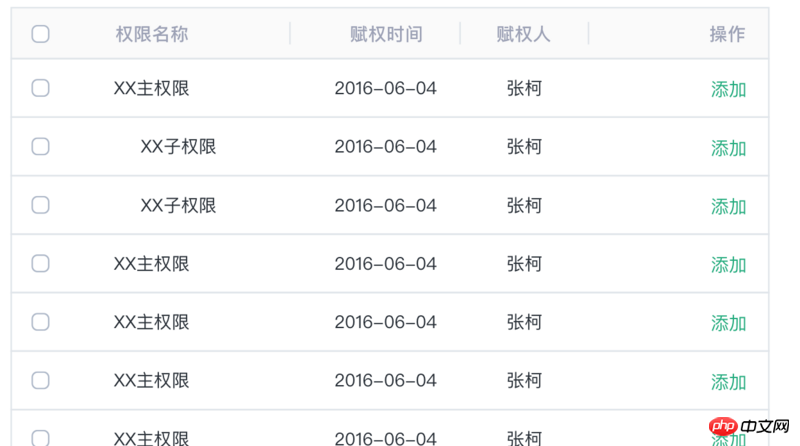Check the sixth row's checkbox
This screenshot has width=800, height=446.
click(40, 381)
